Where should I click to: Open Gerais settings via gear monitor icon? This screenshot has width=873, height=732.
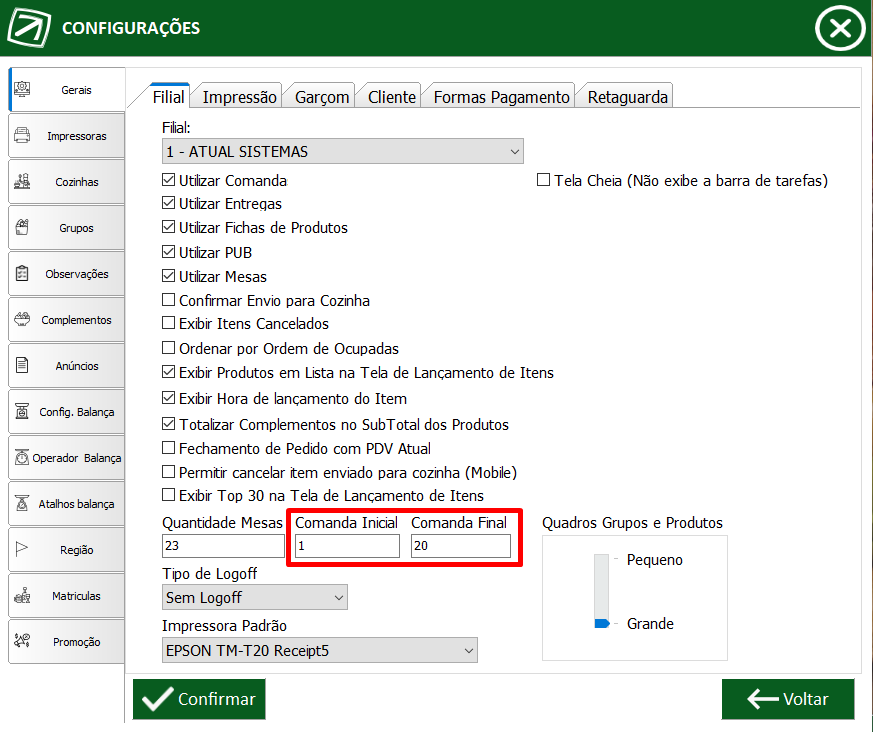[x=22, y=89]
